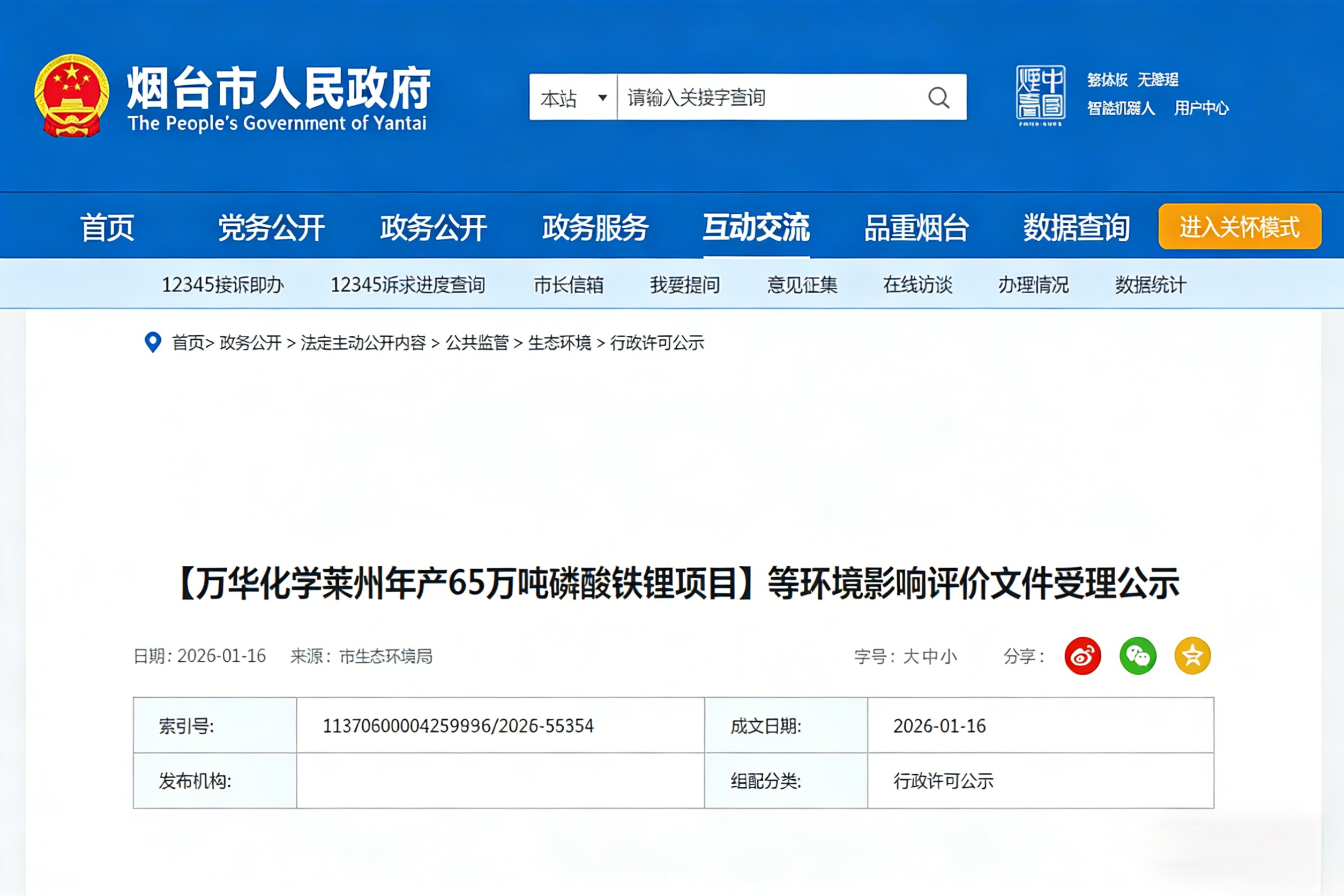Click the breadcrumb location pin icon

click(153, 344)
